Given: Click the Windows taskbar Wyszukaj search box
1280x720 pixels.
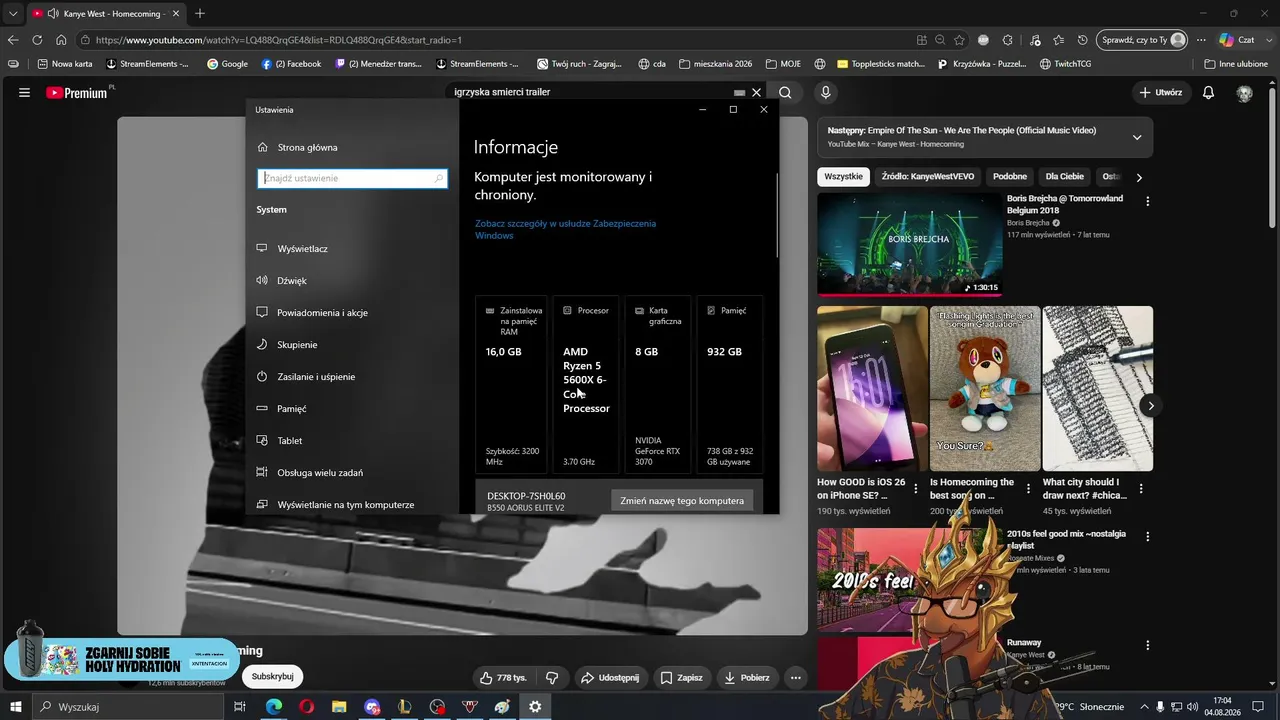Looking at the screenshot, I should 128,707.
